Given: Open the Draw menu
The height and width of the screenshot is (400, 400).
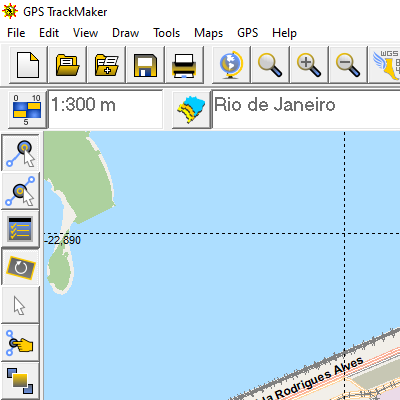Looking at the screenshot, I should click(125, 33).
